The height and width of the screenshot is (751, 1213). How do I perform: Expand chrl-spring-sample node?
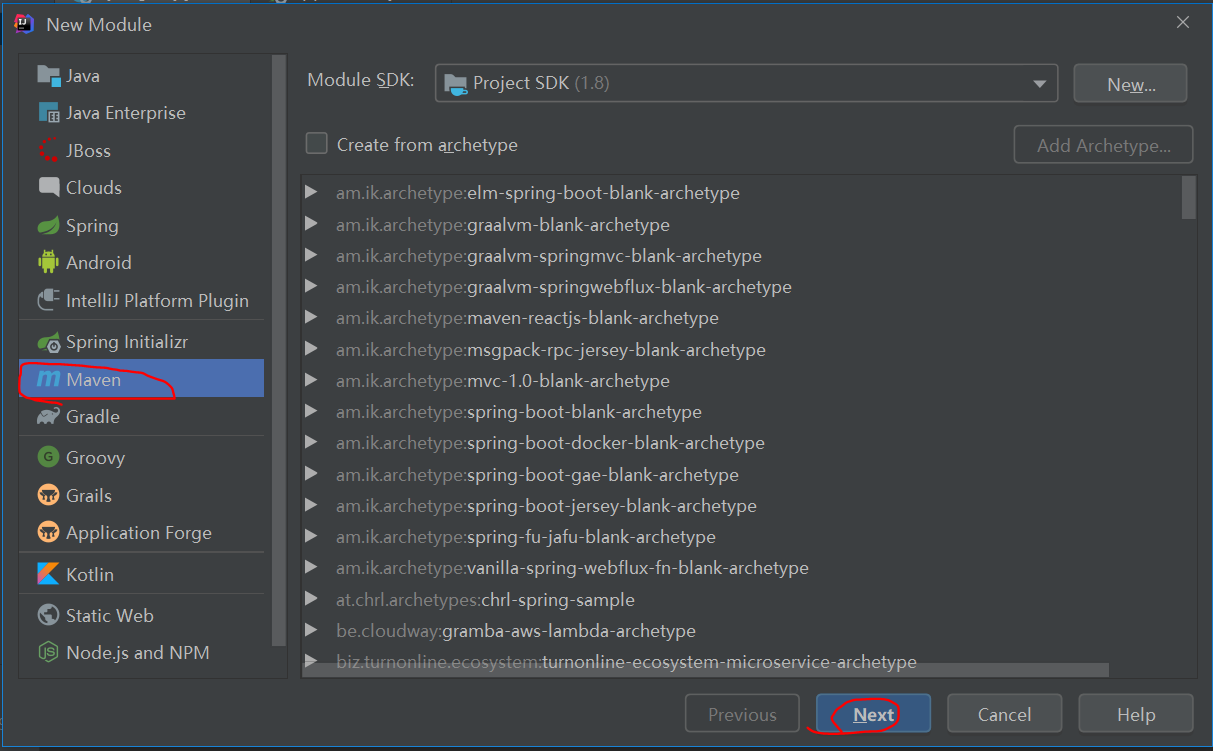click(x=312, y=599)
